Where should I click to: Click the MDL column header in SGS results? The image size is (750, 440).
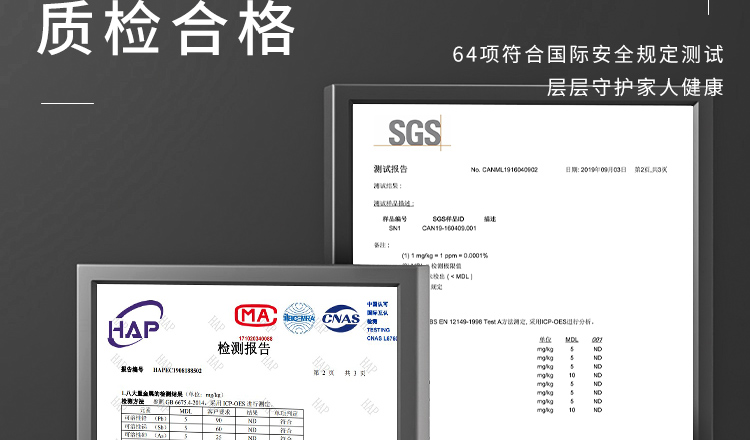click(x=572, y=340)
